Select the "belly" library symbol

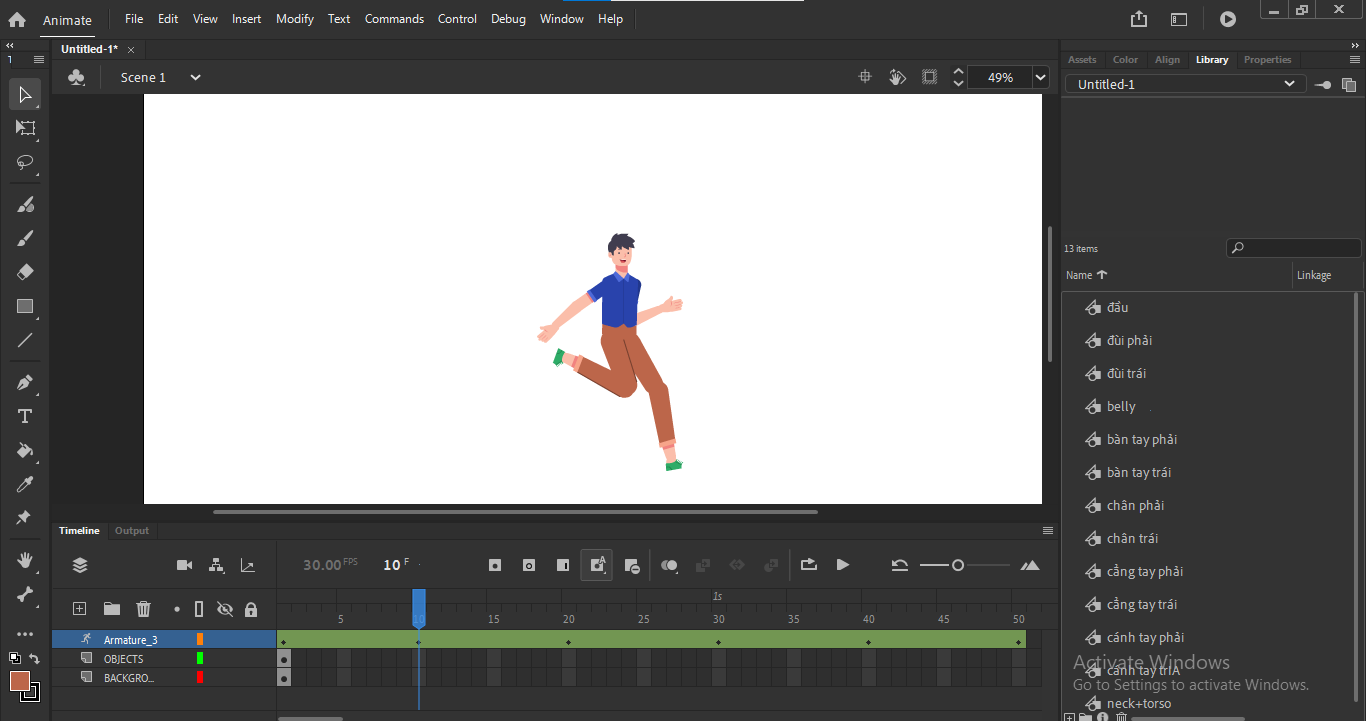pos(1121,406)
